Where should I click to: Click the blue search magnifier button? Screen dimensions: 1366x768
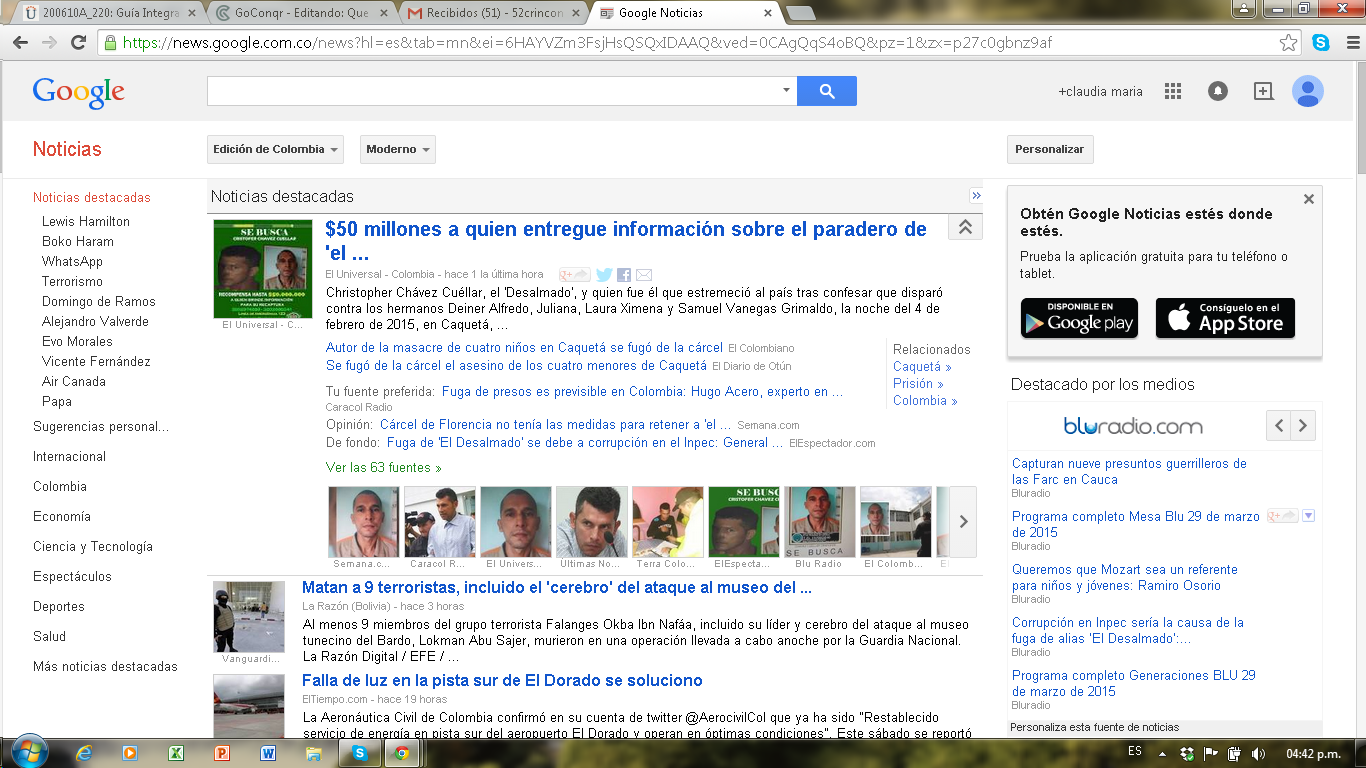click(826, 91)
